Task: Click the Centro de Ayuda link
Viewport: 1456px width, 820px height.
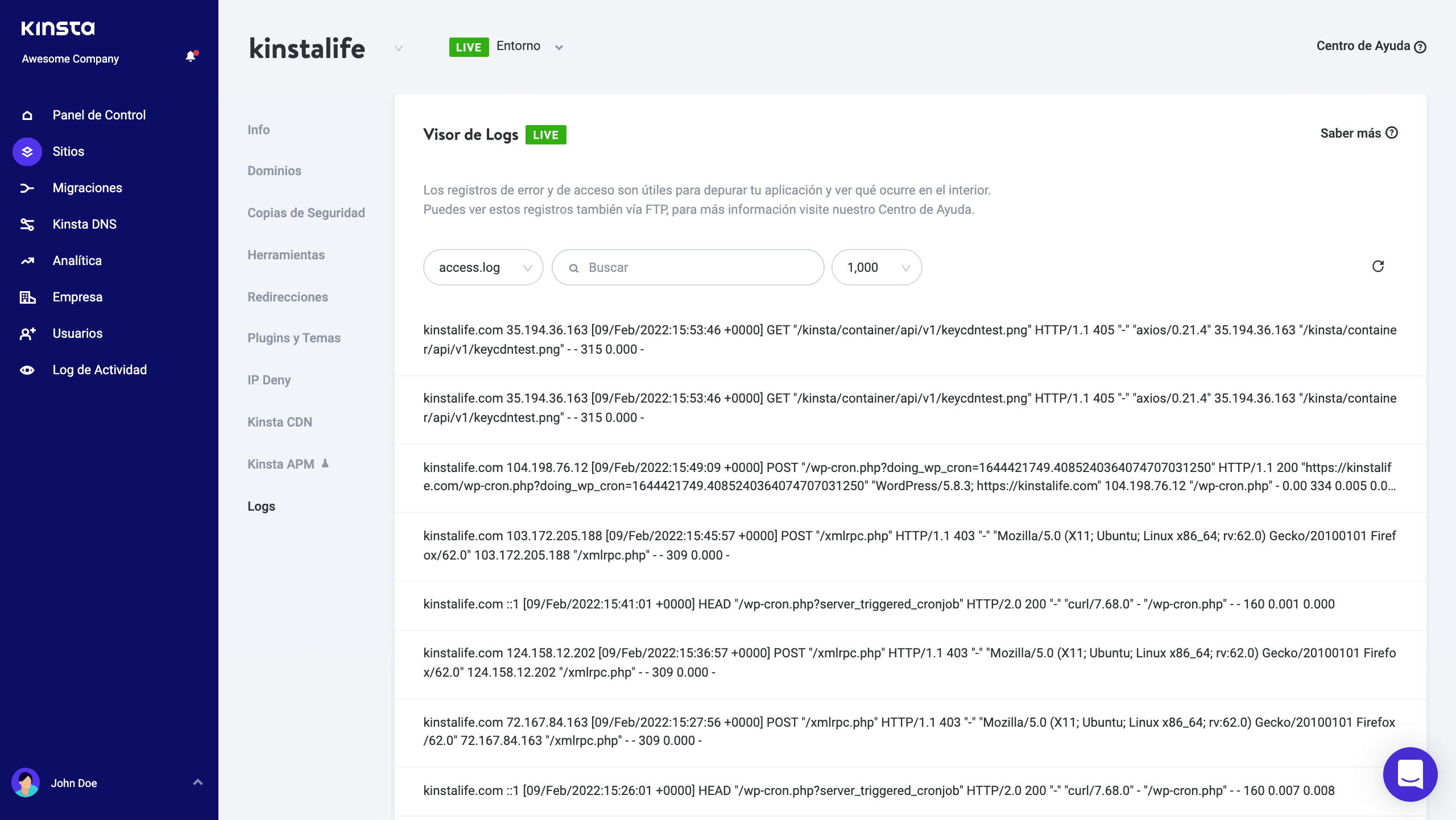Action: pos(1370,46)
